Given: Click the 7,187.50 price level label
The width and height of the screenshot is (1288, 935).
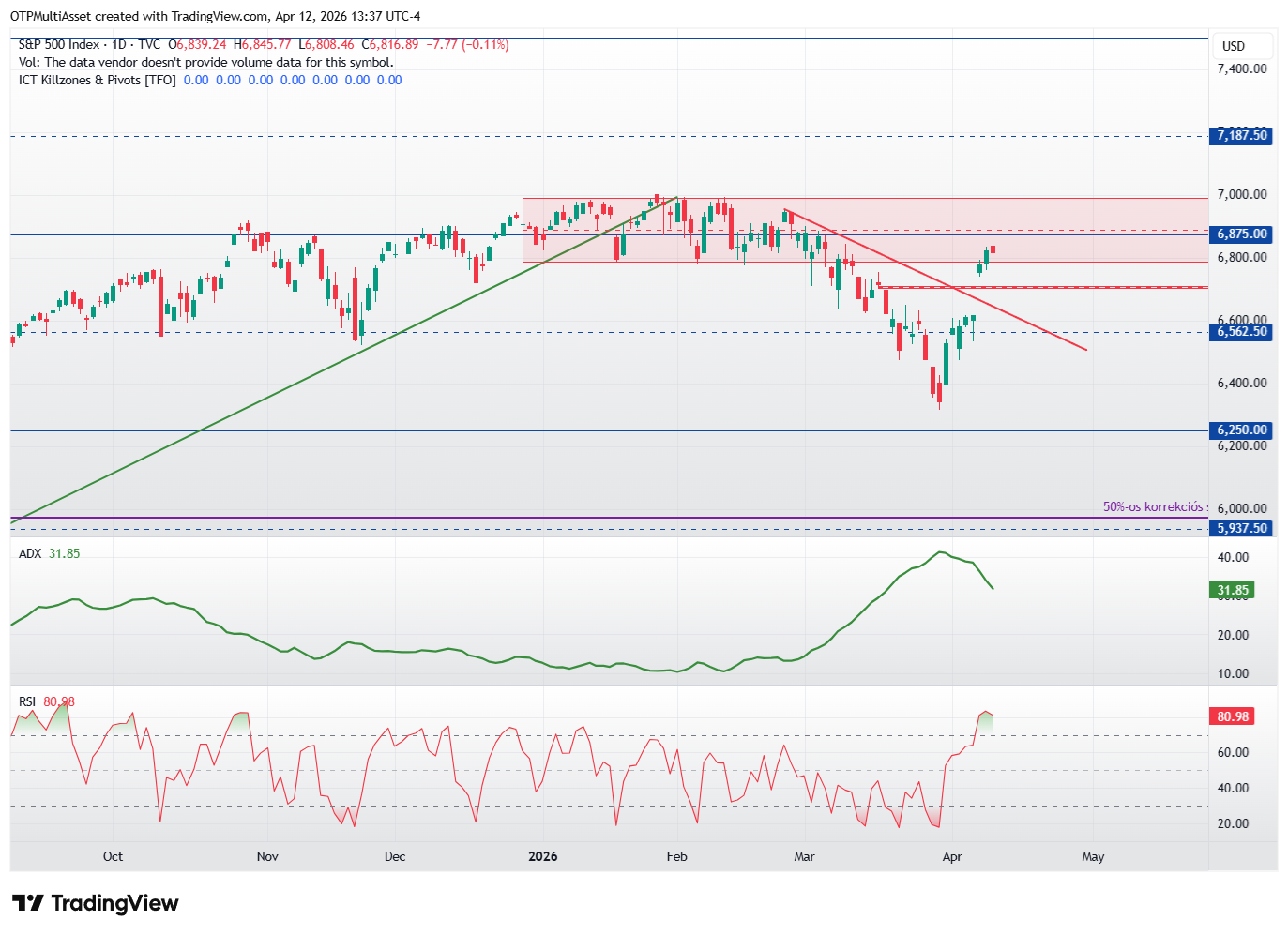Looking at the screenshot, I should (1242, 136).
